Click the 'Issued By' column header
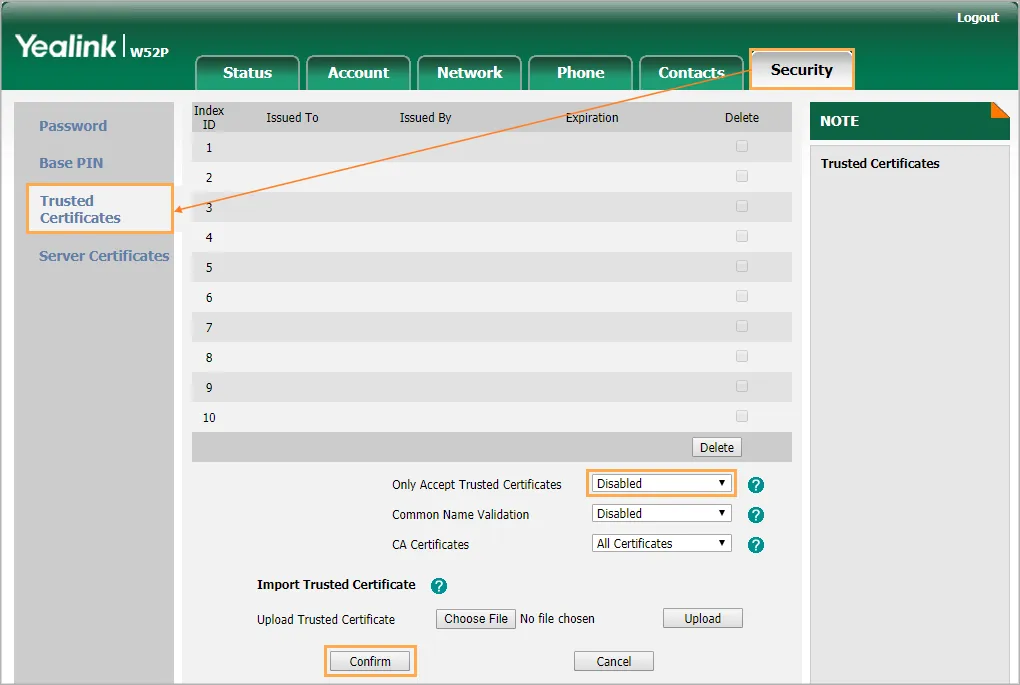The height and width of the screenshot is (685, 1020). tap(425, 118)
